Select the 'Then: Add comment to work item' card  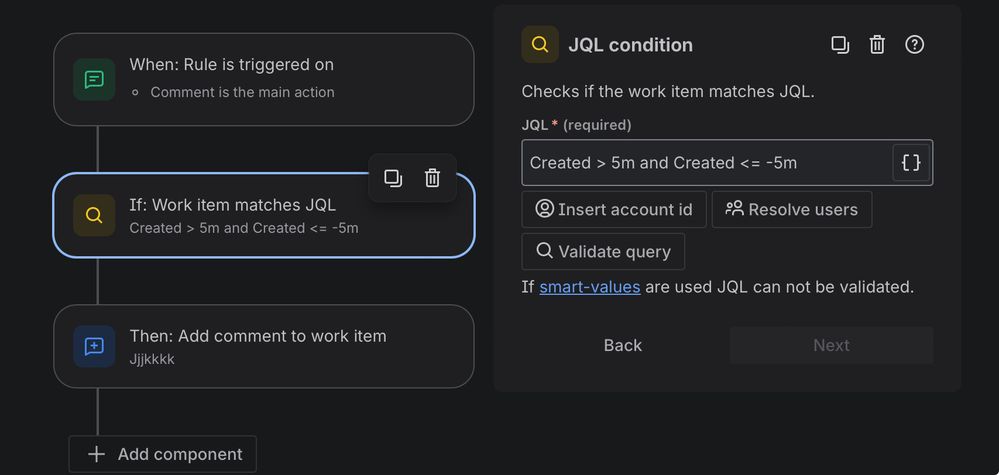click(x=264, y=346)
